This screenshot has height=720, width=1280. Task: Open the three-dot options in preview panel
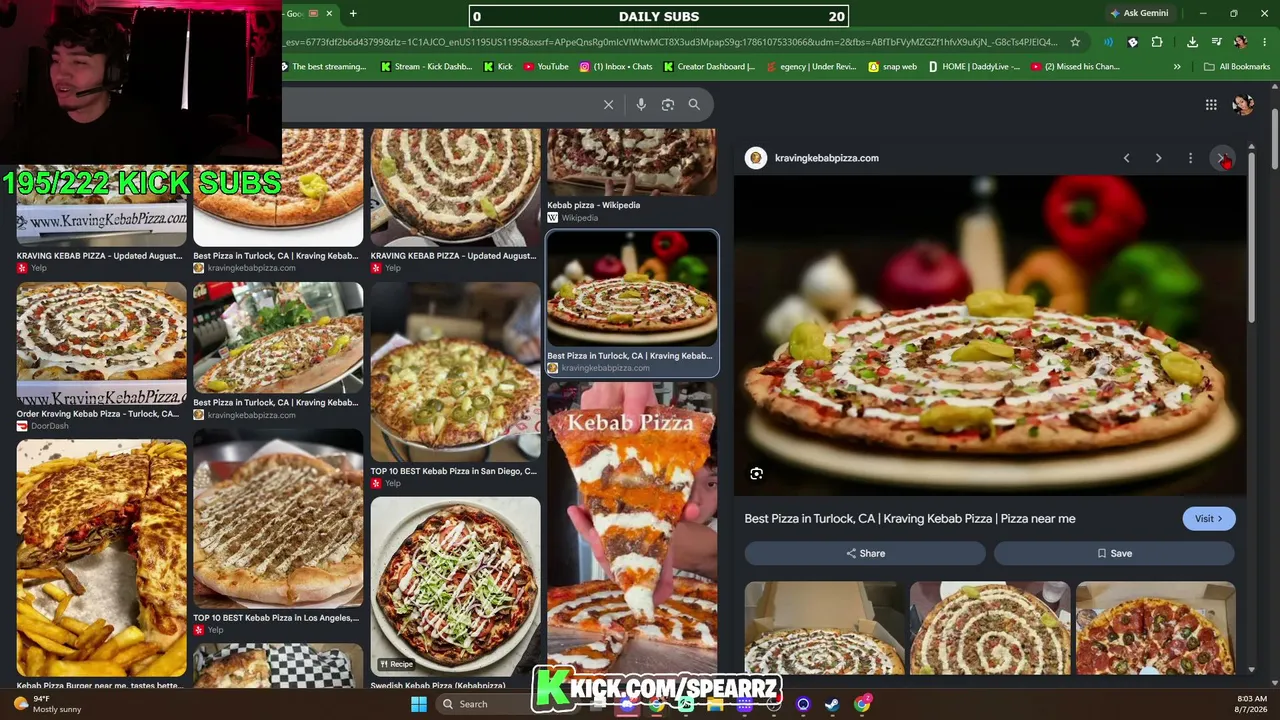click(x=1190, y=158)
